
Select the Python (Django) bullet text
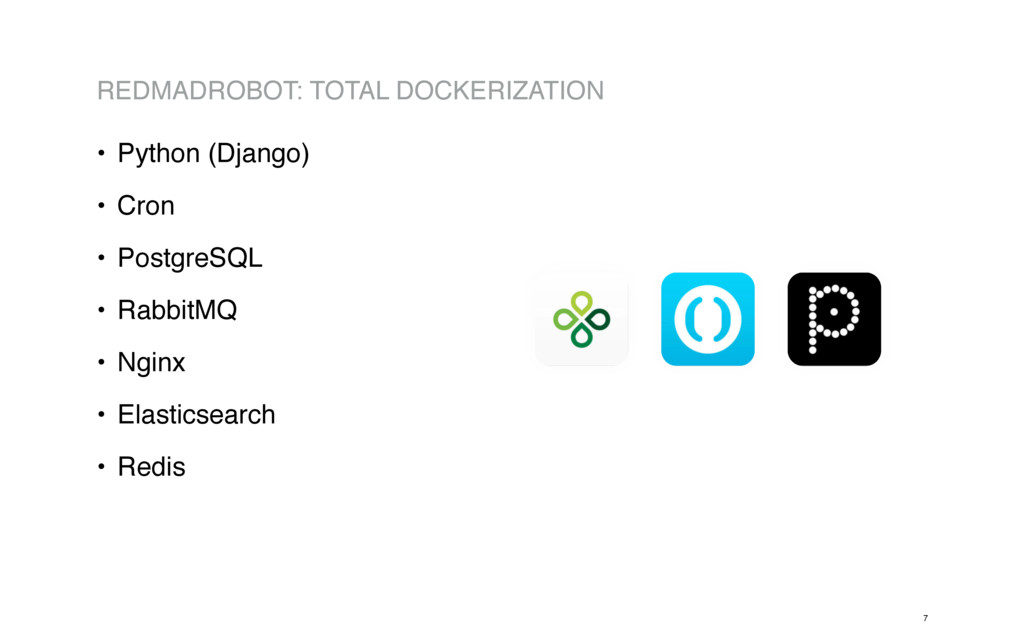(x=213, y=154)
